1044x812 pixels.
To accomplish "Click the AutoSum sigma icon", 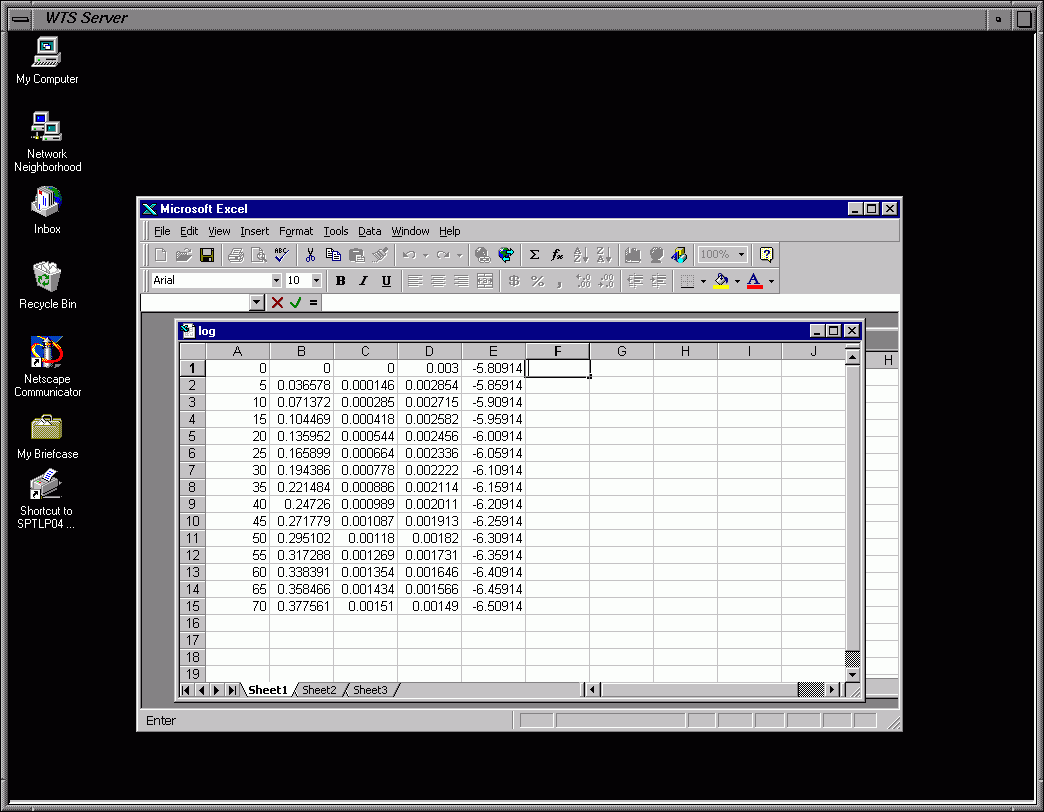I will click(x=534, y=255).
